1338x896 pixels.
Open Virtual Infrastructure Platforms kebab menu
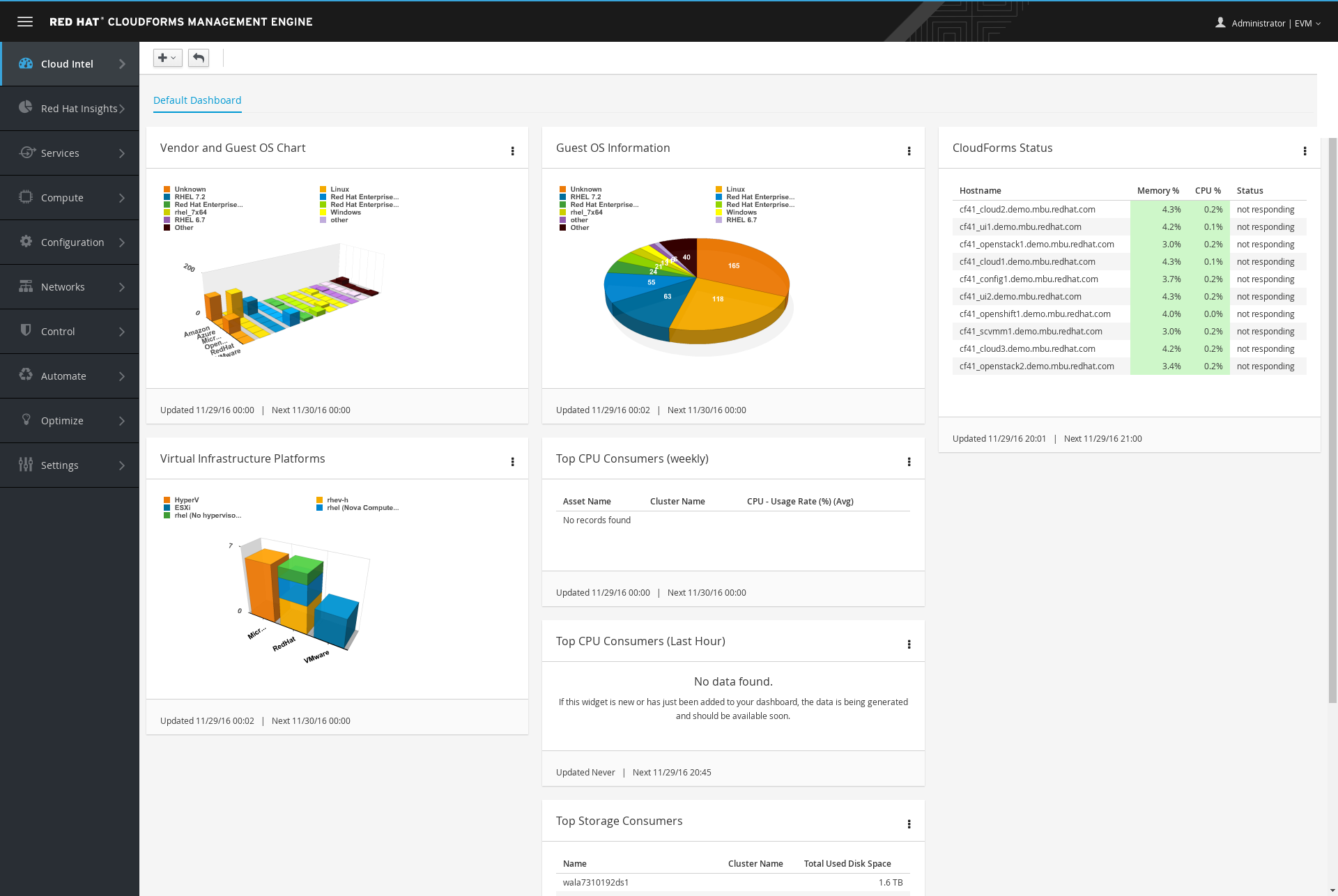[513, 462]
